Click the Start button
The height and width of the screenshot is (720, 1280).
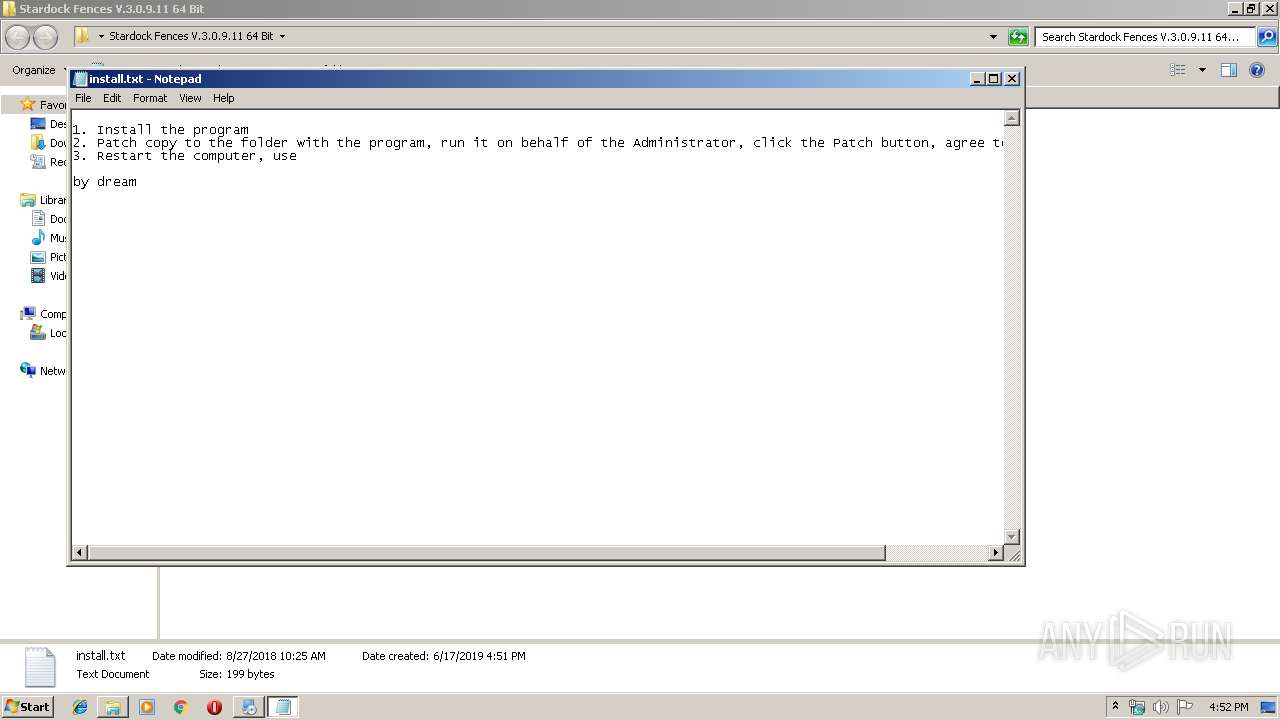pyautogui.click(x=28, y=706)
